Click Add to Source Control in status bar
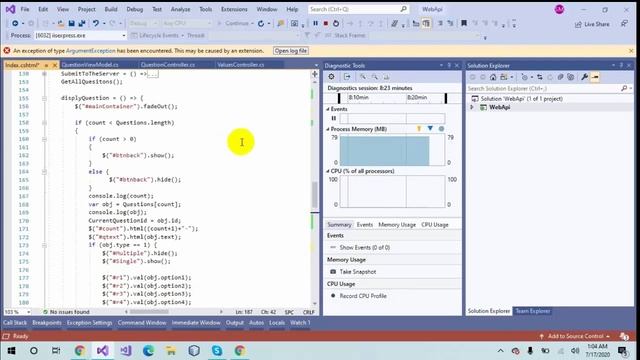 [x=575, y=336]
